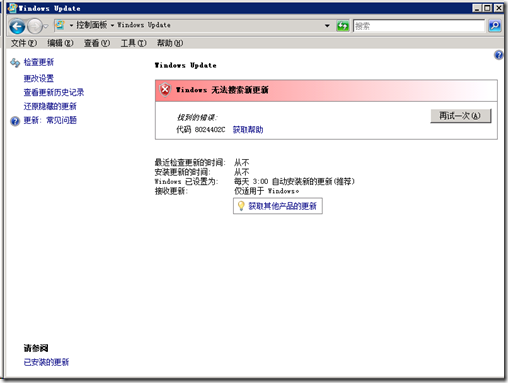Screen dimensions: 508x383
Task: Click the magnifier search icon
Action: [495, 26]
